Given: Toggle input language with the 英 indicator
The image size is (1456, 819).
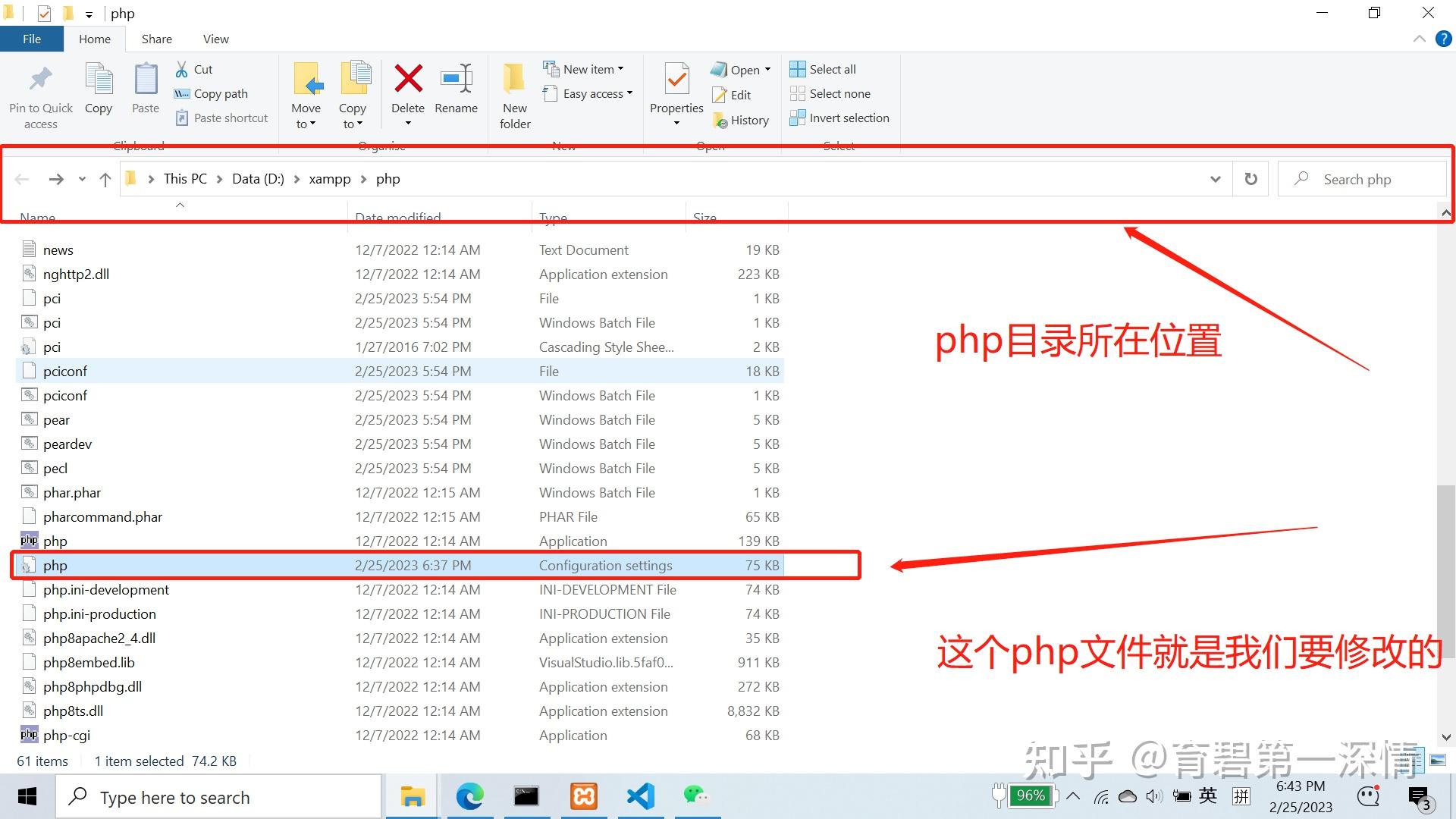Looking at the screenshot, I should click(1207, 796).
